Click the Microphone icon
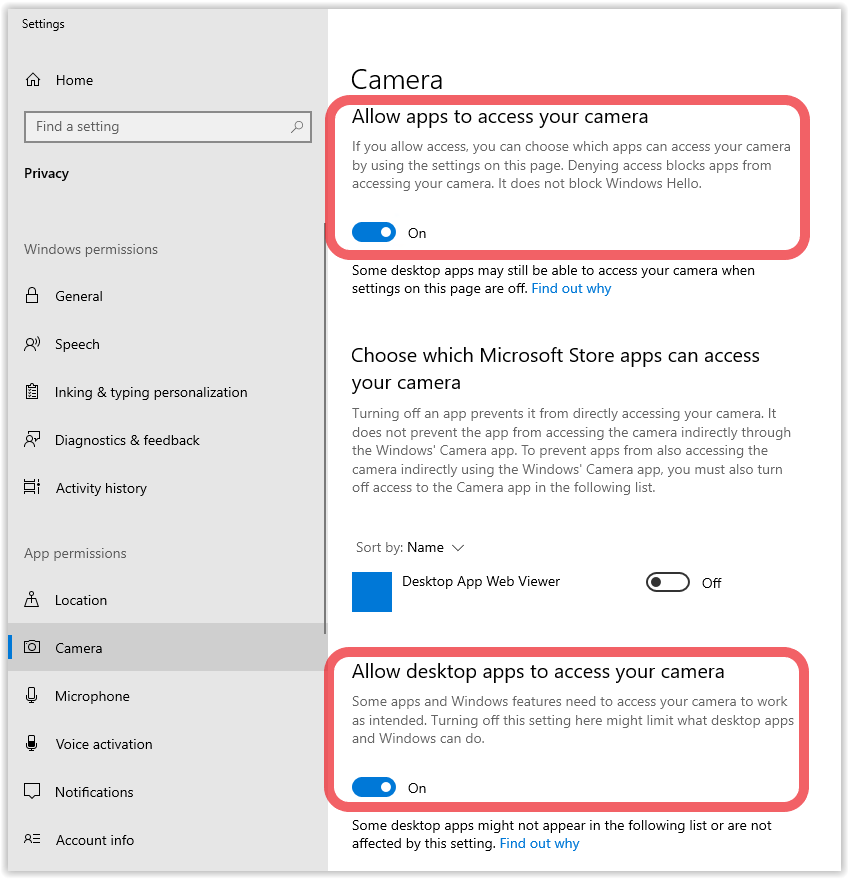848x879 pixels. pos(32,695)
